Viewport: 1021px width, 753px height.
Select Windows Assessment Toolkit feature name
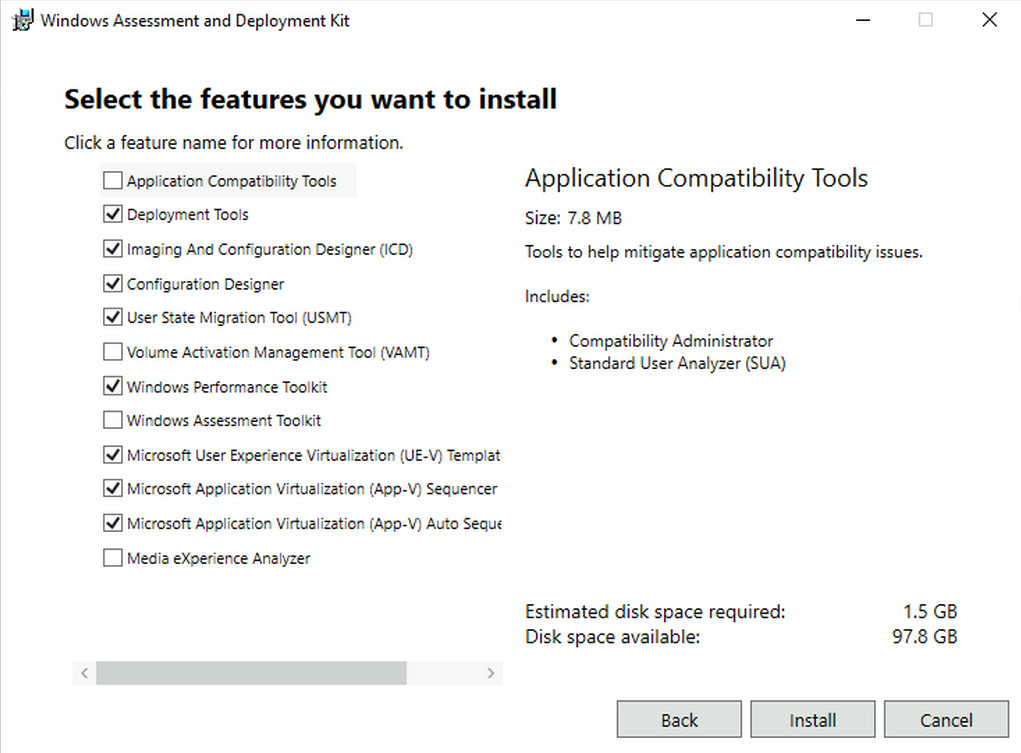224,421
